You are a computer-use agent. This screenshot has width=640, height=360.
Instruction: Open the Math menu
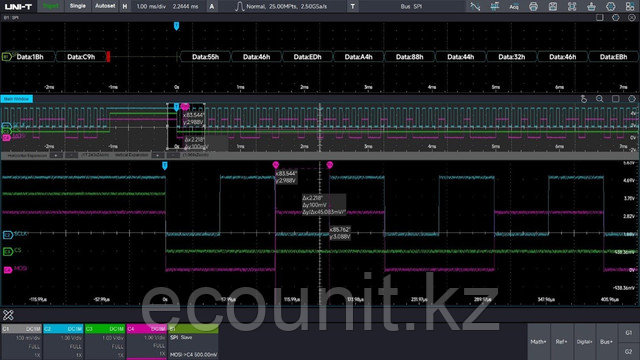538,342
